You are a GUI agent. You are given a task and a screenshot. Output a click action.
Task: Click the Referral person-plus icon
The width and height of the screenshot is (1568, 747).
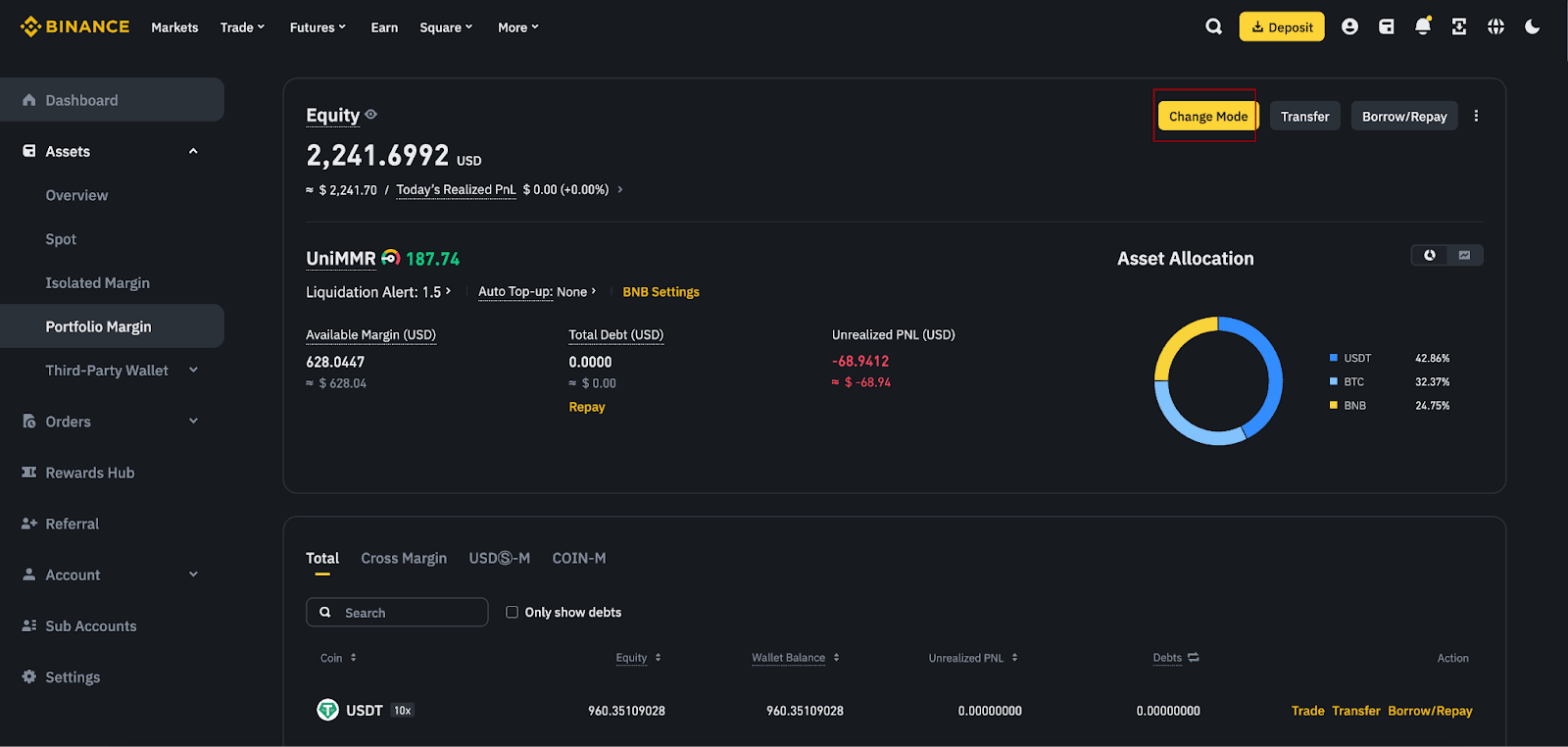click(x=29, y=523)
